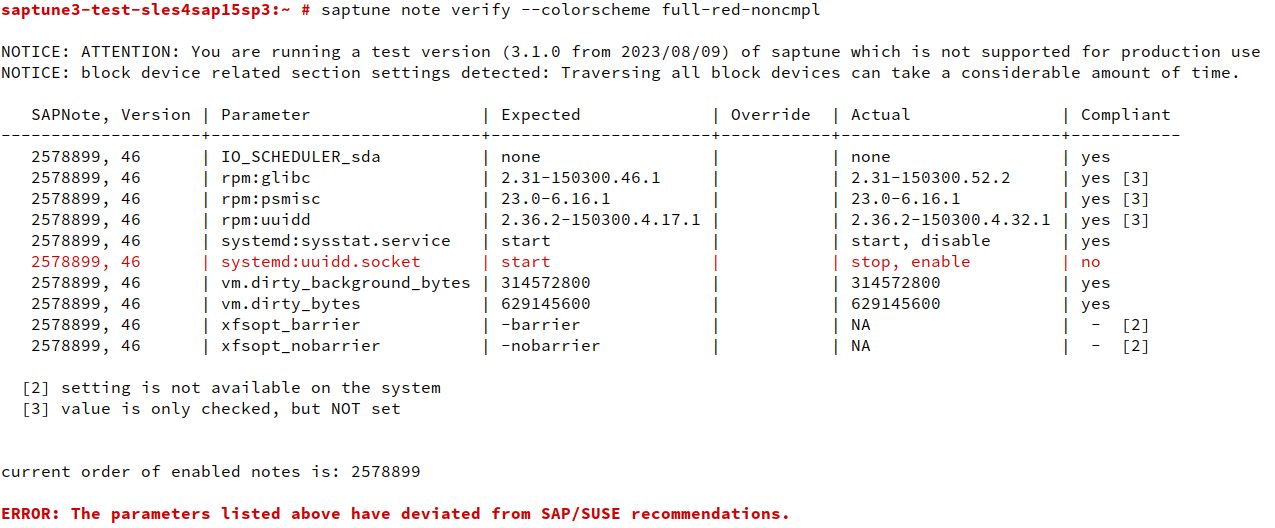
Task: Click the systemd:sysstat.service parameter
Action: pos(335,241)
